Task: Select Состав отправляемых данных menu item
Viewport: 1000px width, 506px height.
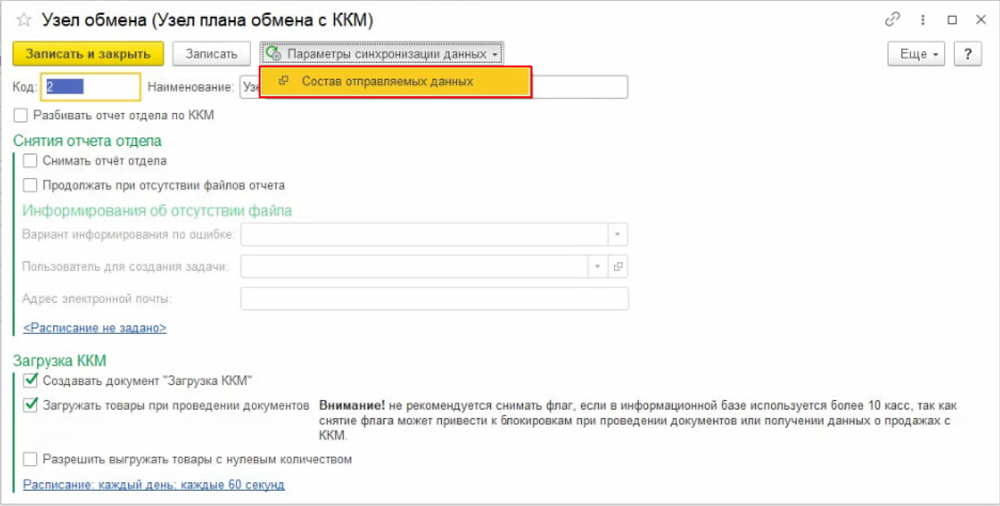Action: [387, 81]
